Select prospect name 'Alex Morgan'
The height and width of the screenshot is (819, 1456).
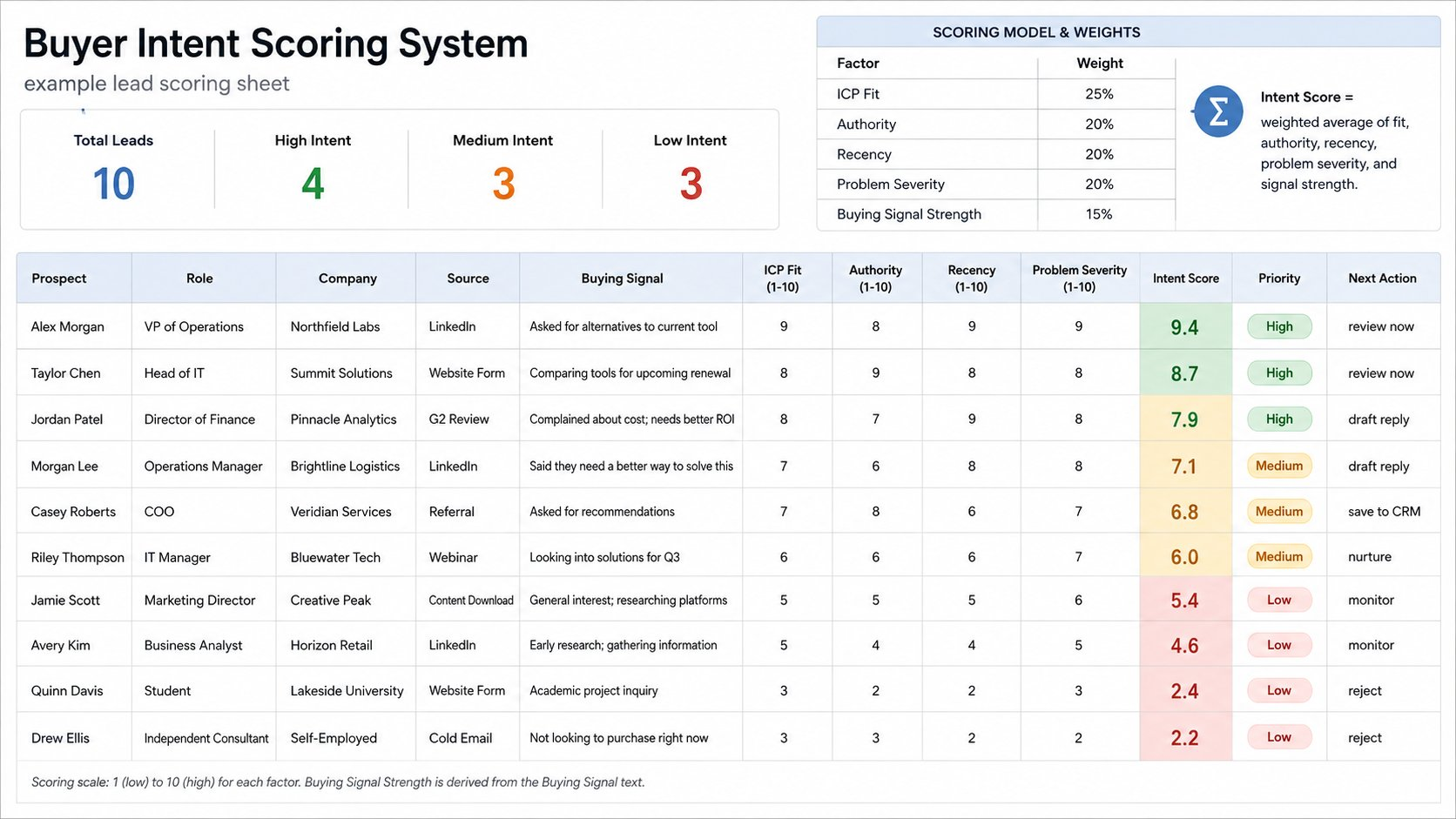(67, 326)
